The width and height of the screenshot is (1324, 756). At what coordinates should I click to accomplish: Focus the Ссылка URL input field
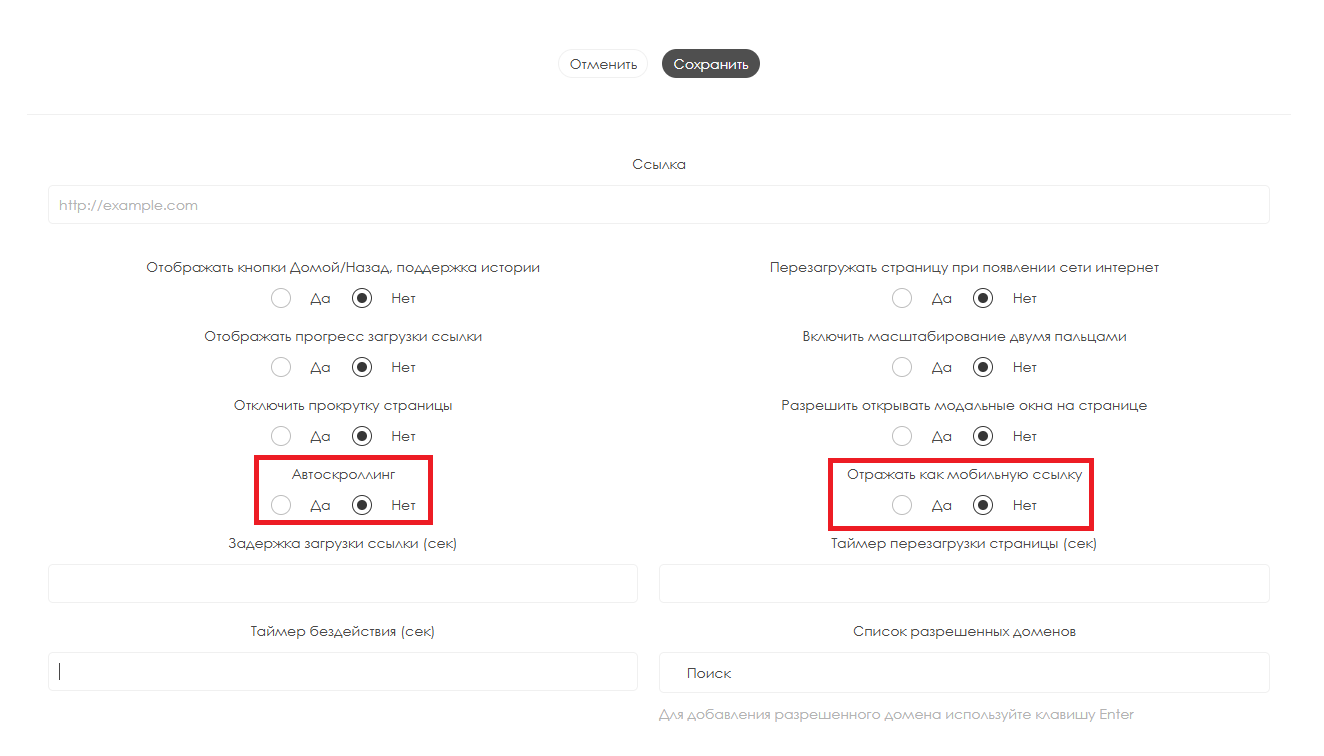tap(658, 205)
